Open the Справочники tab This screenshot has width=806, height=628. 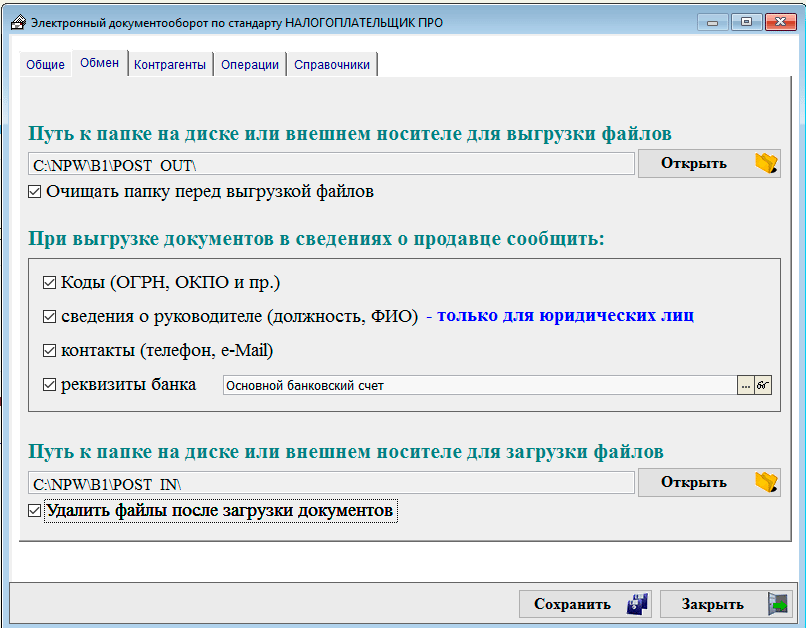pos(332,65)
